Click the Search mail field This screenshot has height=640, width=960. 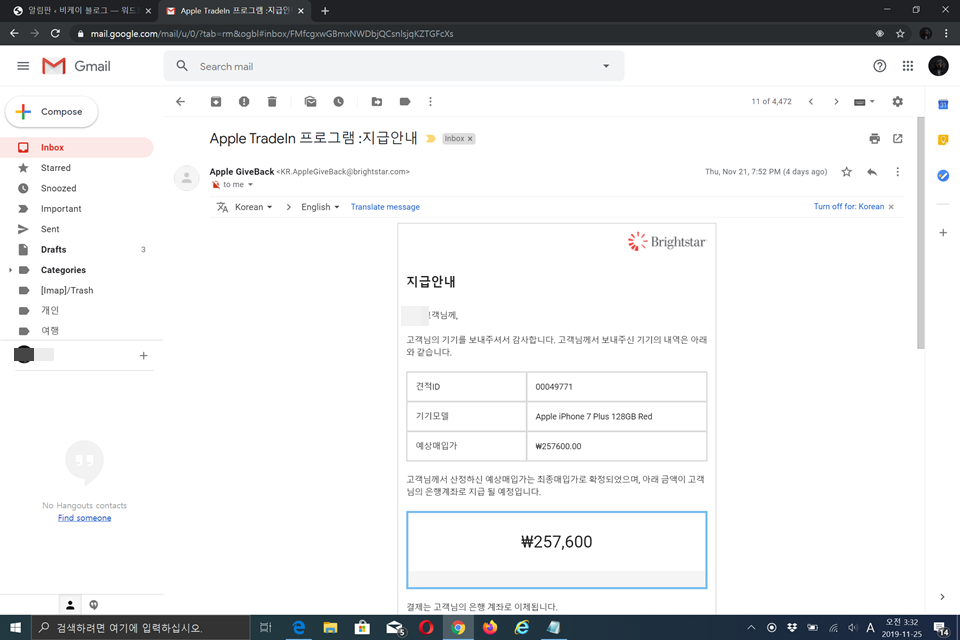click(x=392, y=66)
